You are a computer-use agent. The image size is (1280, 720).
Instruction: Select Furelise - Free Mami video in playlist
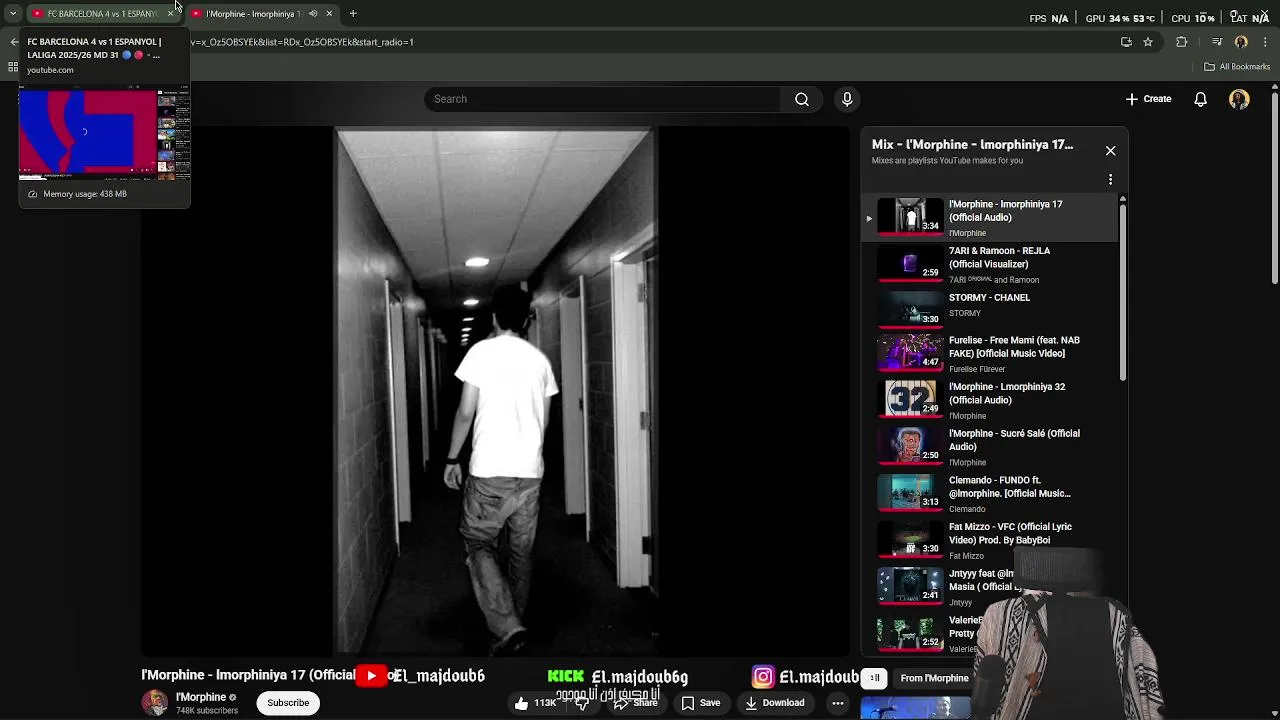click(x=990, y=354)
